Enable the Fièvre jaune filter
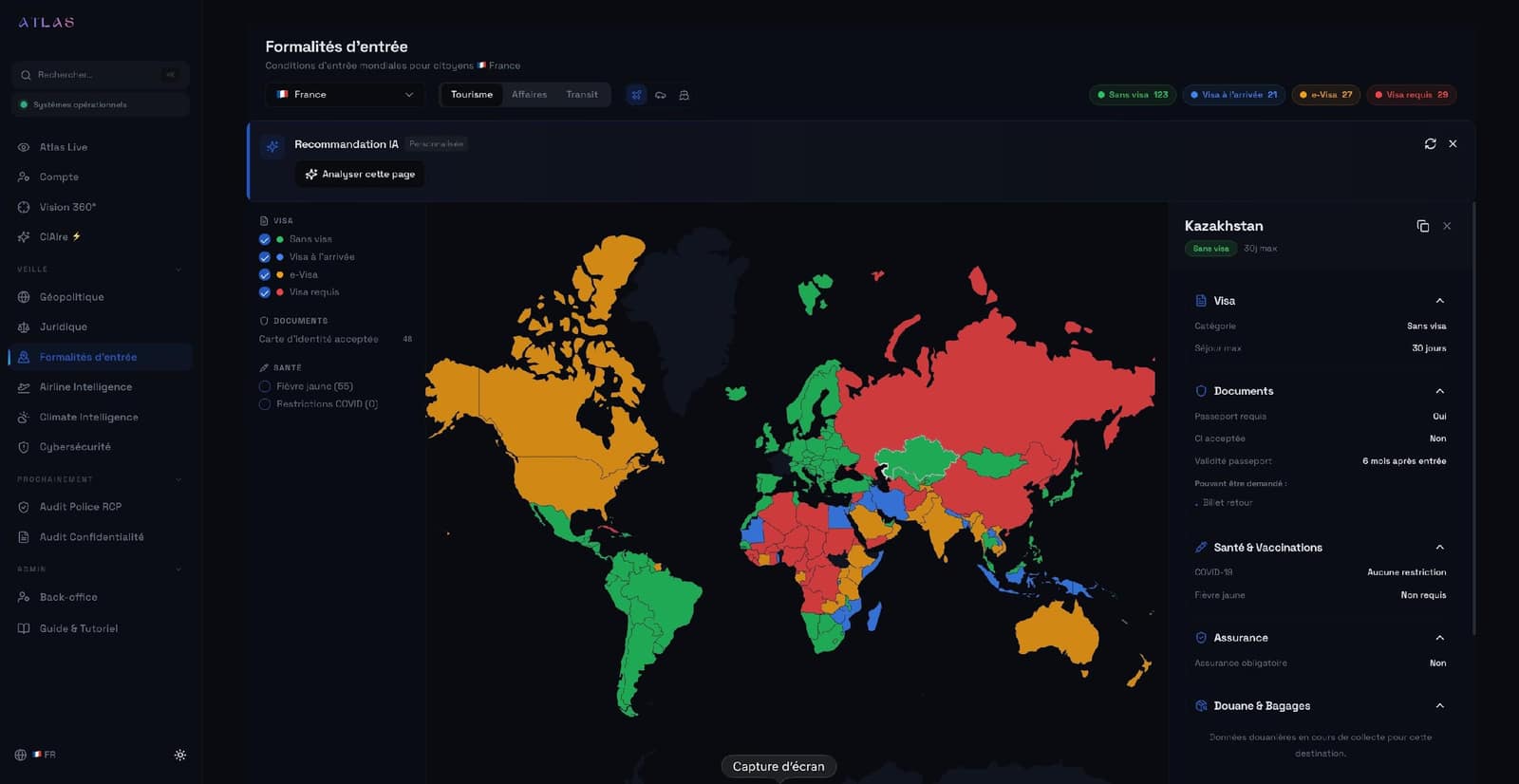Viewport: 1519px width, 784px height. (x=265, y=386)
